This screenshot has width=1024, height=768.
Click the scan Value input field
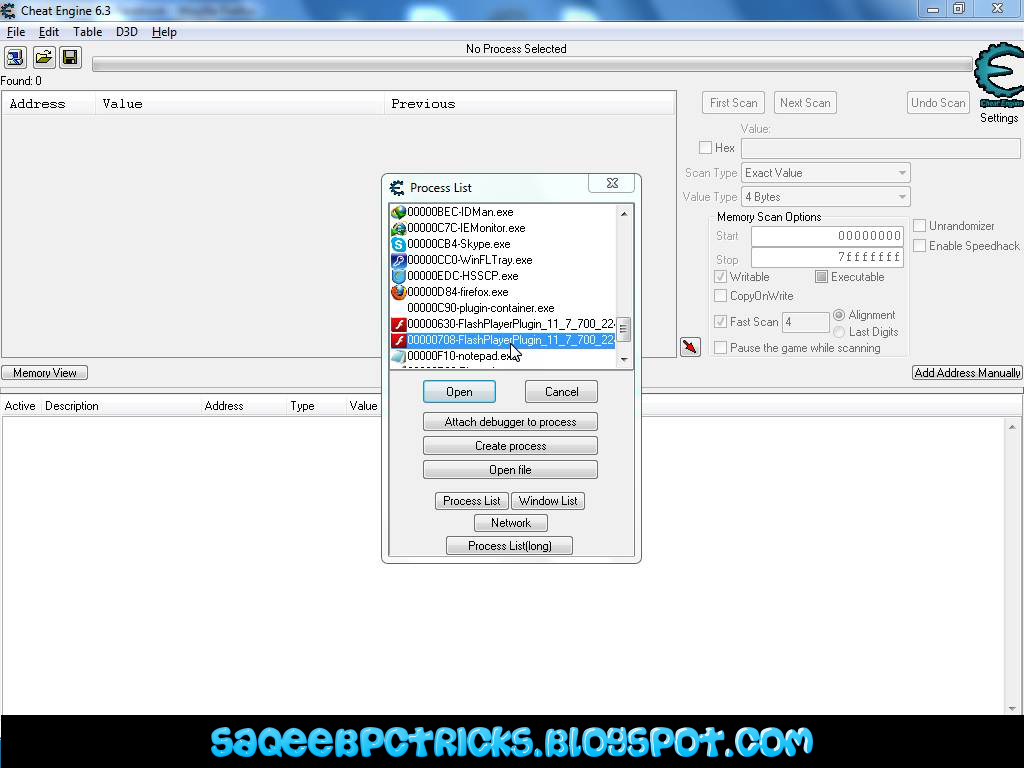[x=880, y=148]
